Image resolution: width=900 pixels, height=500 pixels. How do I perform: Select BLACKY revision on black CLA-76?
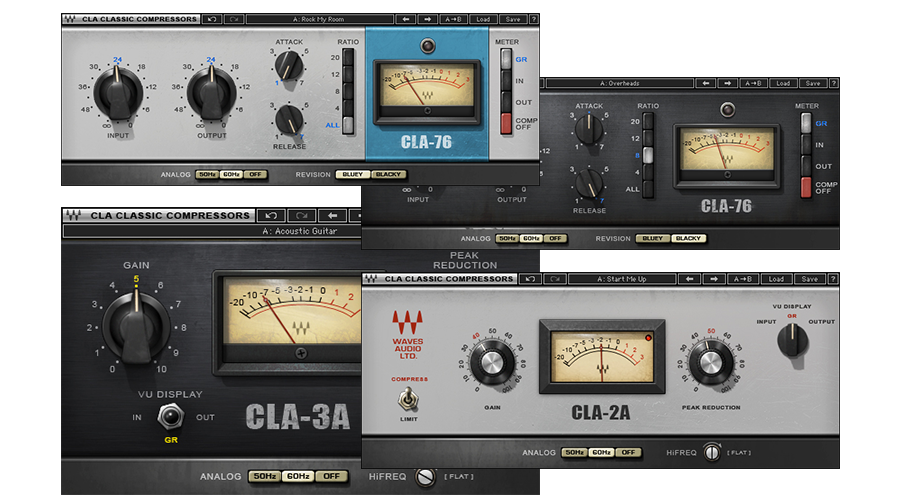[x=689, y=238]
